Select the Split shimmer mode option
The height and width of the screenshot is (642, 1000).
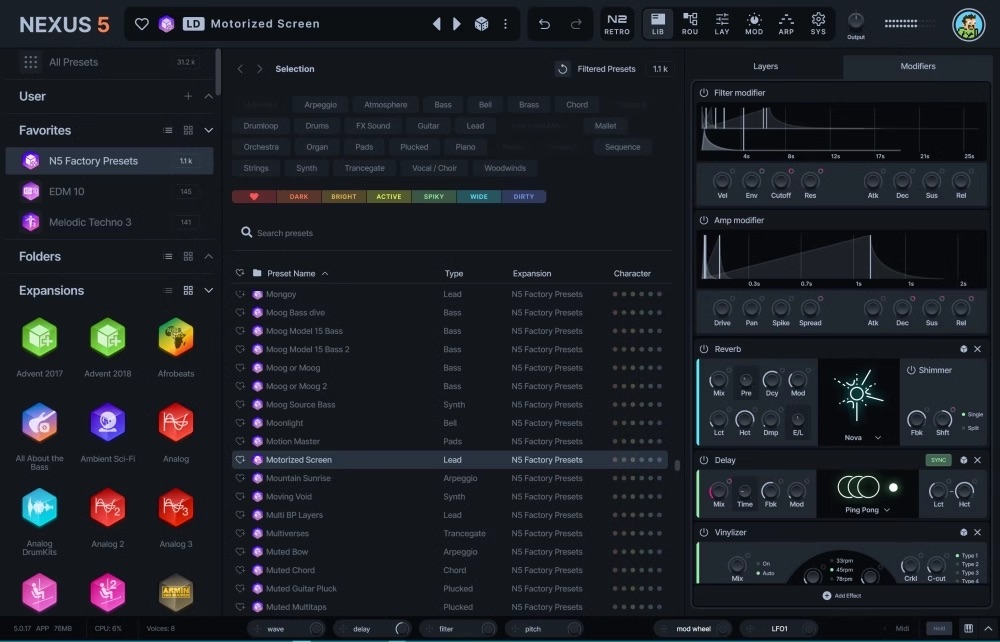pyautogui.click(x=973, y=428)
